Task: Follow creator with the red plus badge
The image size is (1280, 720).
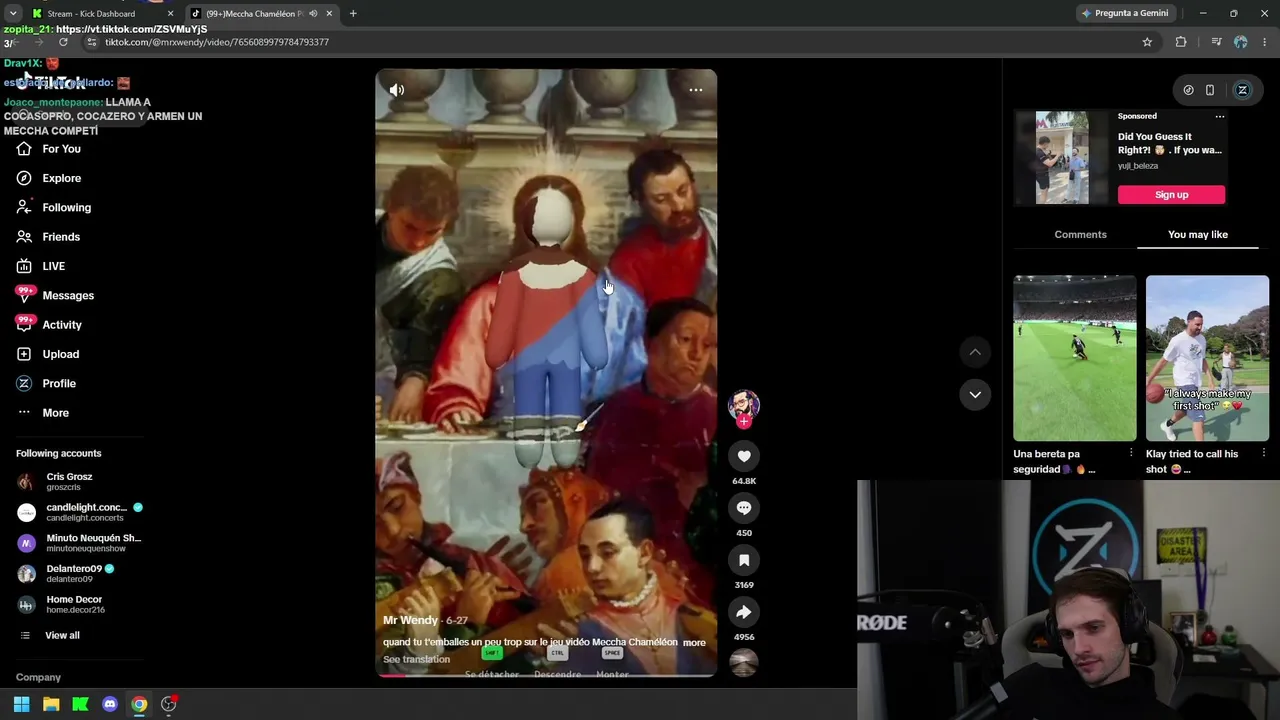Action: (x=743, y=421)
